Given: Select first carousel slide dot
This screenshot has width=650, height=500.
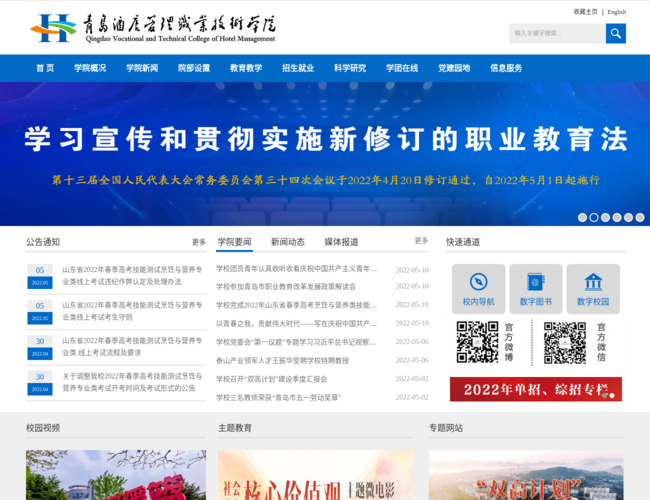Looking at the screenshot, I should pos(582,217).
